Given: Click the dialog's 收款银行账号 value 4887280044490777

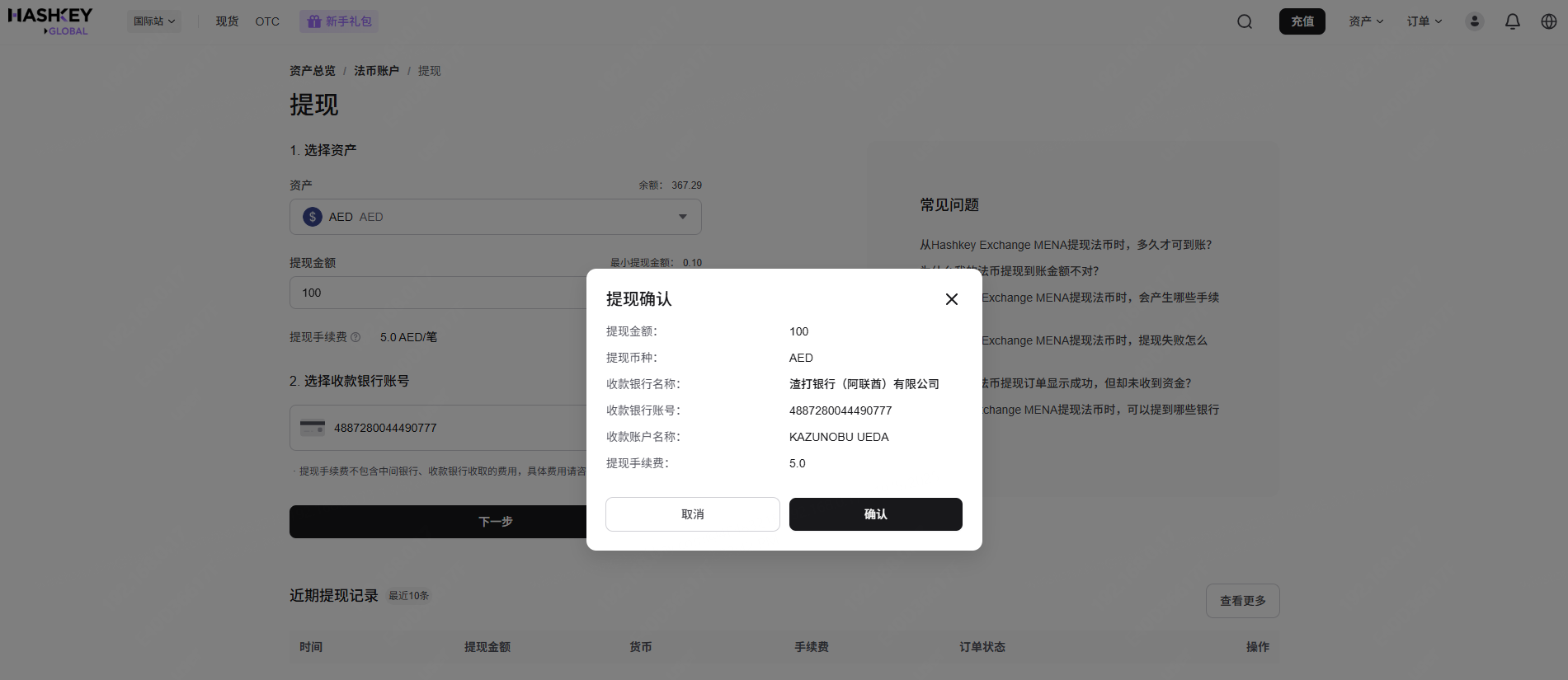Looking at the screenshot, I should tap(841, 410).
